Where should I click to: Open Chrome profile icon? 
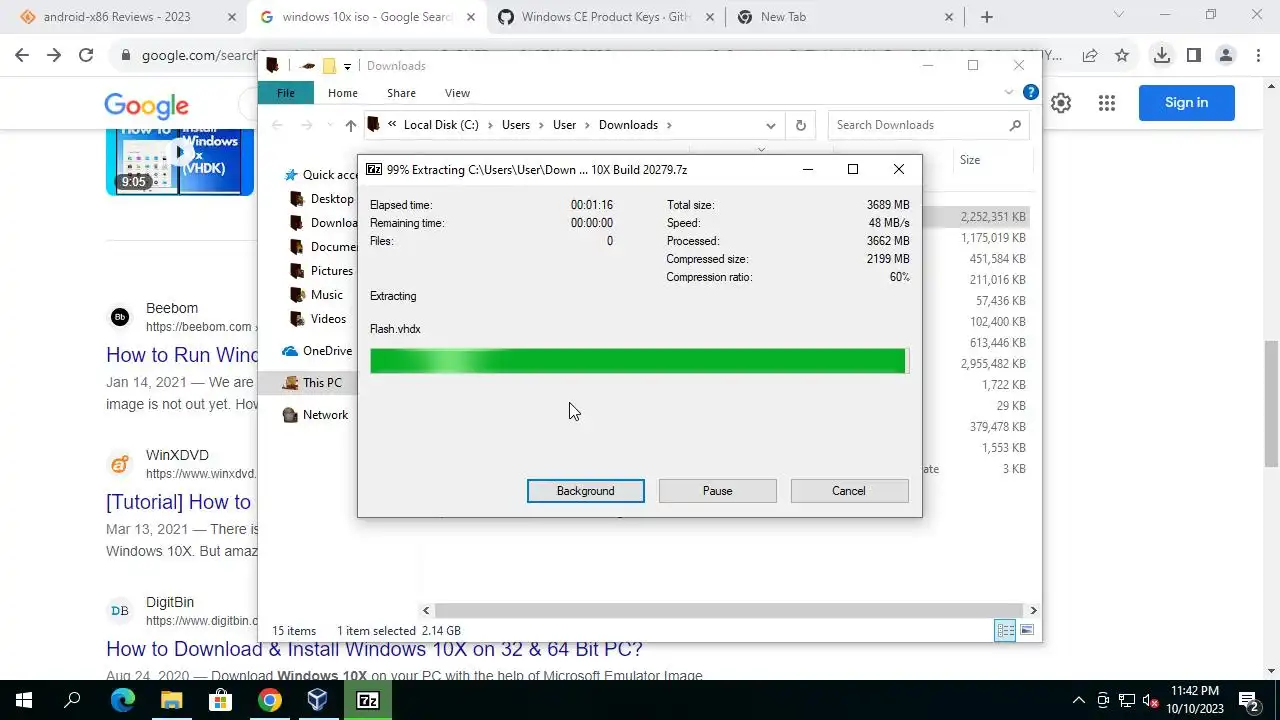pos(1226,56)
